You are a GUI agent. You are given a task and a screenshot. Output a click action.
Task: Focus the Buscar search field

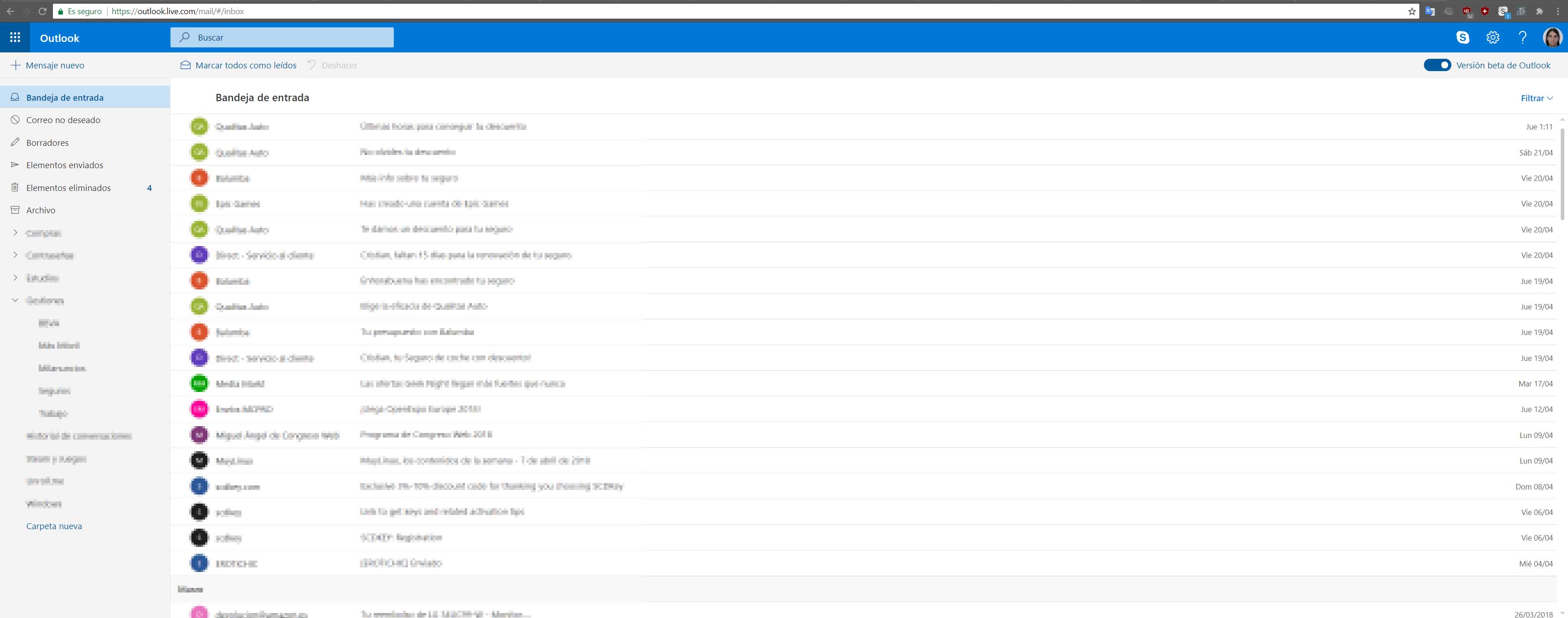(282, 37)
